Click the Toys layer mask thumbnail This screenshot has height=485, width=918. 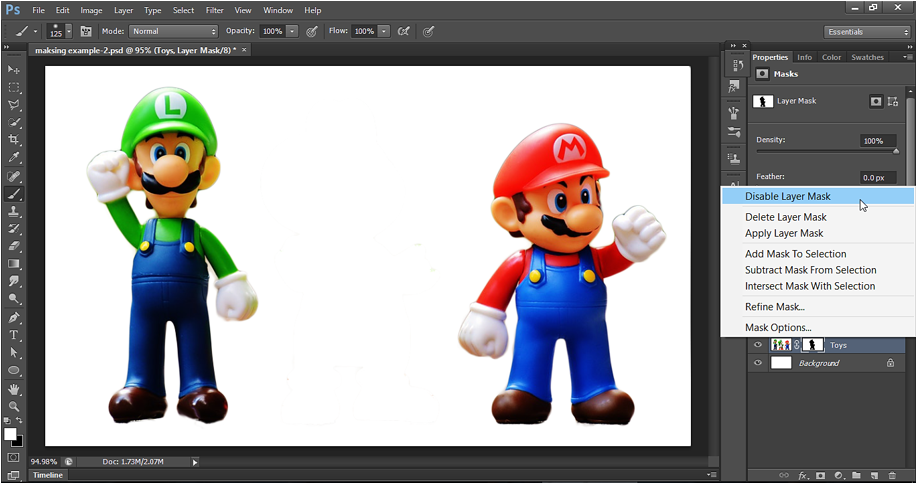[813, 345]
